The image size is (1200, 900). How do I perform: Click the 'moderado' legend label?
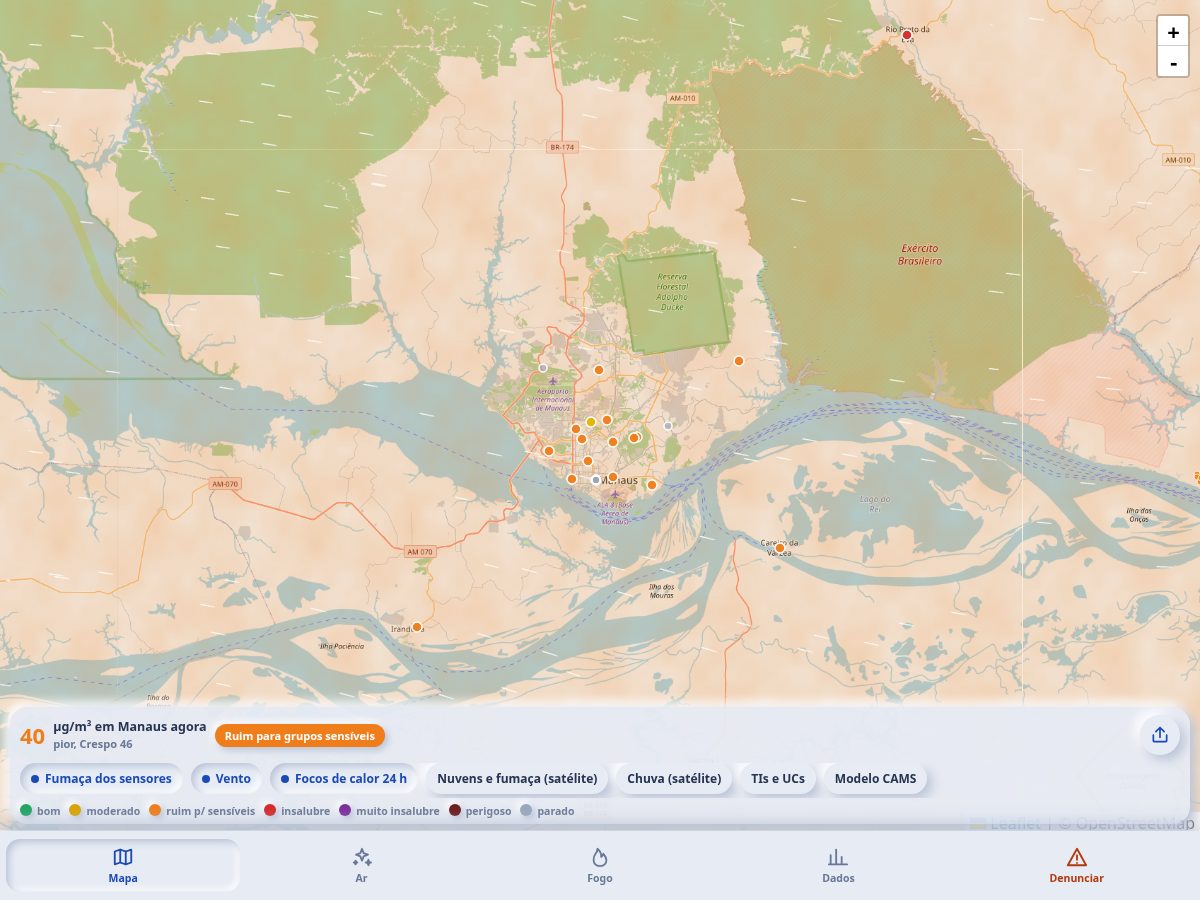pos(113,811)
